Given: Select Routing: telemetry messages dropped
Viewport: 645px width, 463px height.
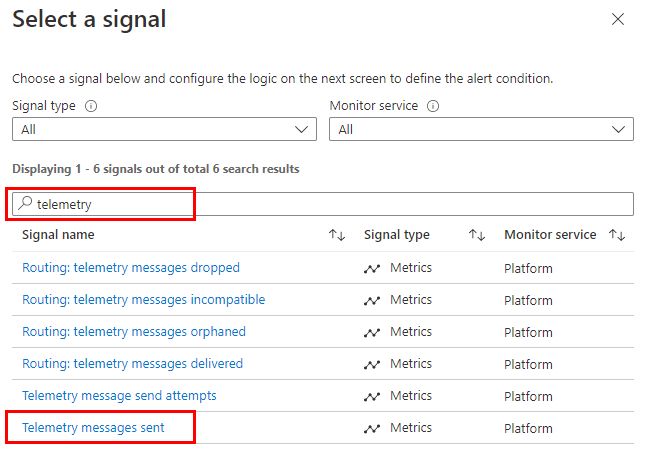Looking at the screenshot, I should pos(131,268).
